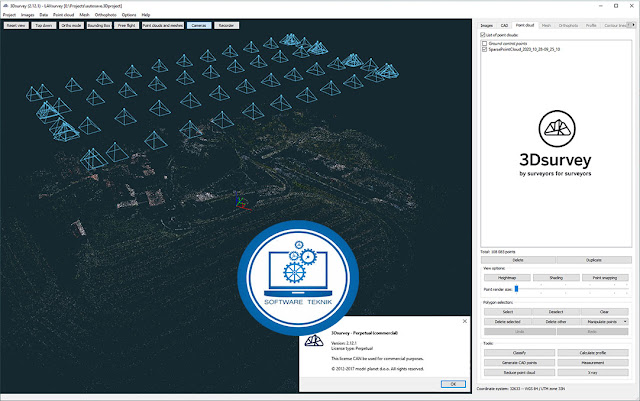640x401 pixels.
Task: Switch to the Mesh tab
Action: pyautogui.click(x=546, y=25)
